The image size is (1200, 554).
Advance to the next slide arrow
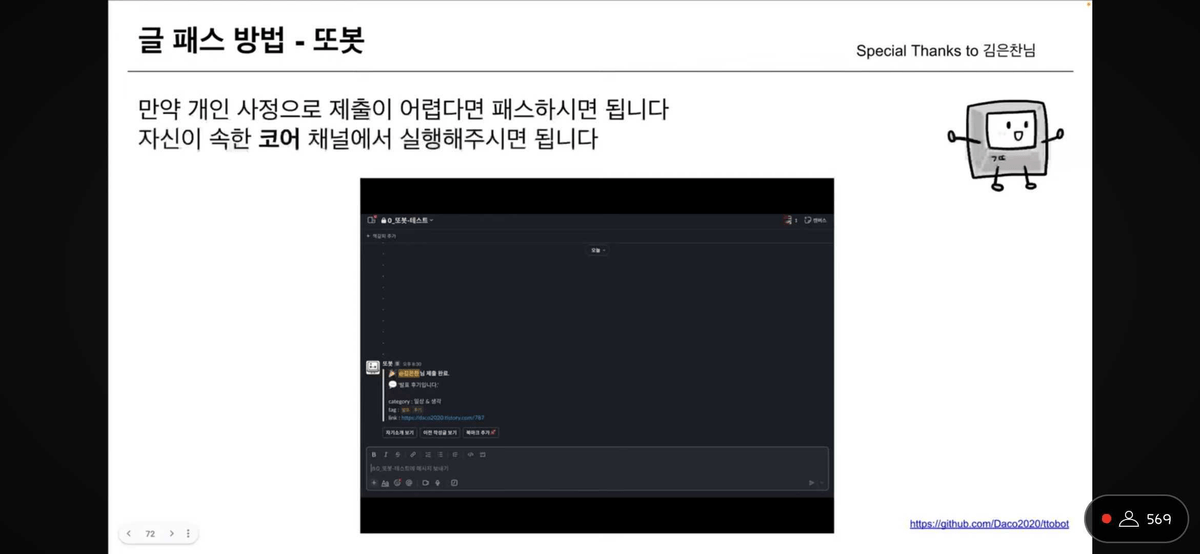172,534
